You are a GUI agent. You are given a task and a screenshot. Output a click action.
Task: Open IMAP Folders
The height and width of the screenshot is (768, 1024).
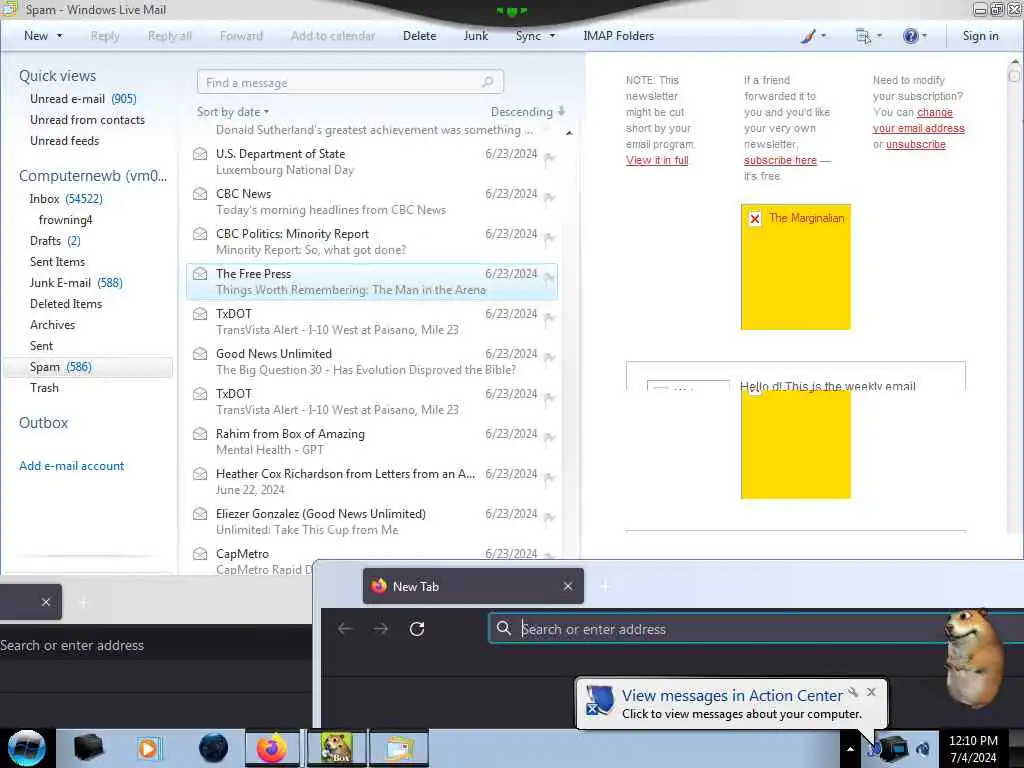coord(618,36)
